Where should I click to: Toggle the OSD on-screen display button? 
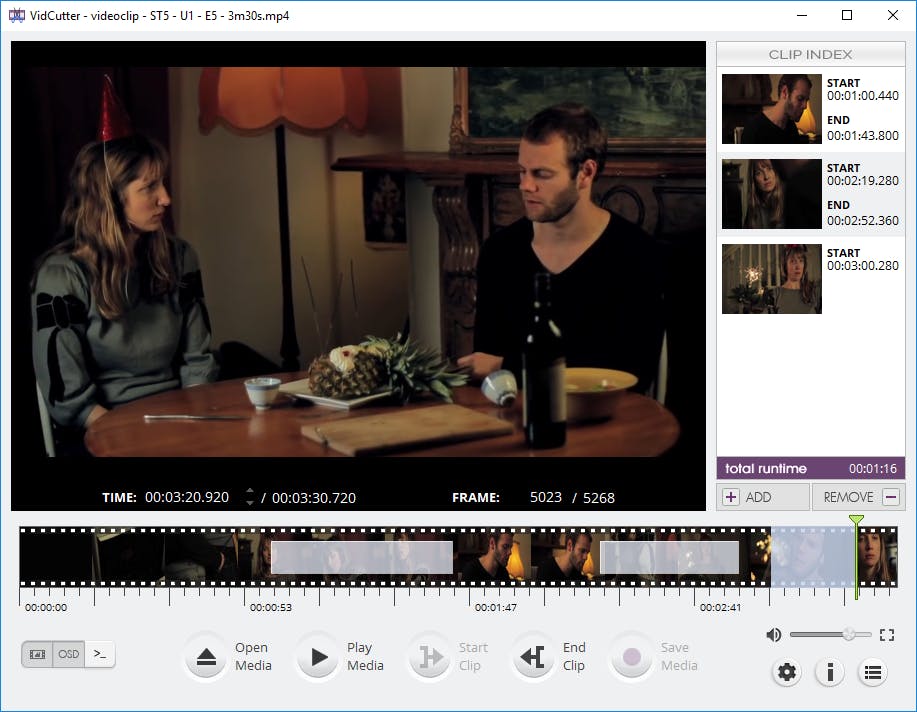click(68, 654)
